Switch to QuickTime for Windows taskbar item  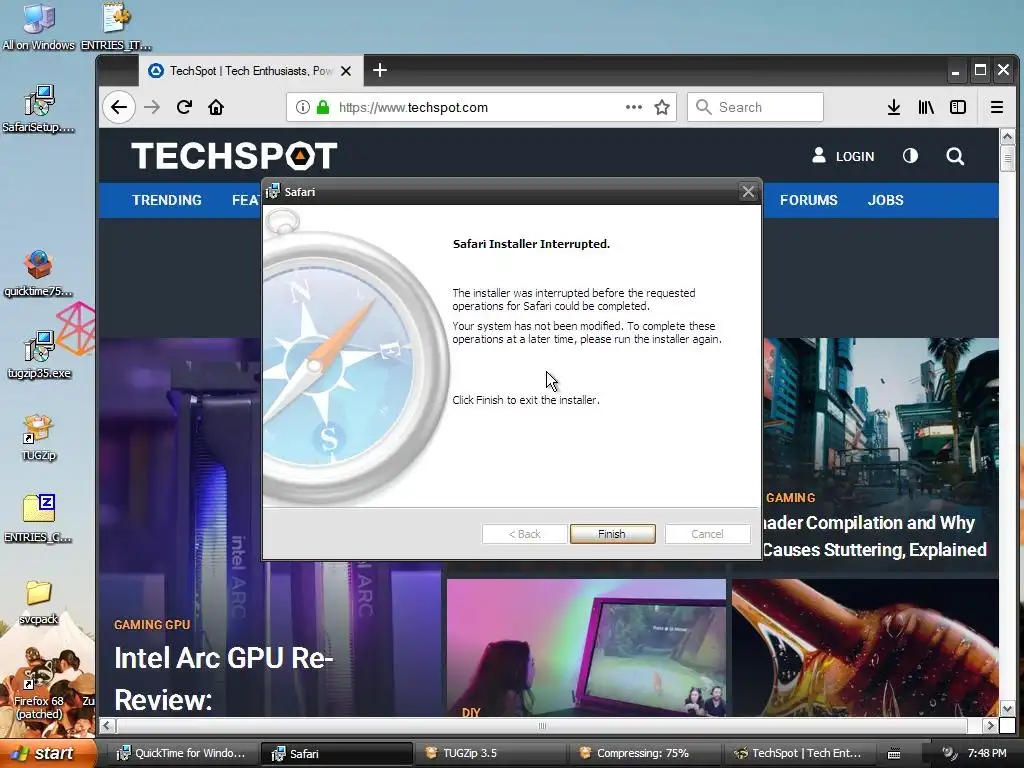tap(182, 753)
